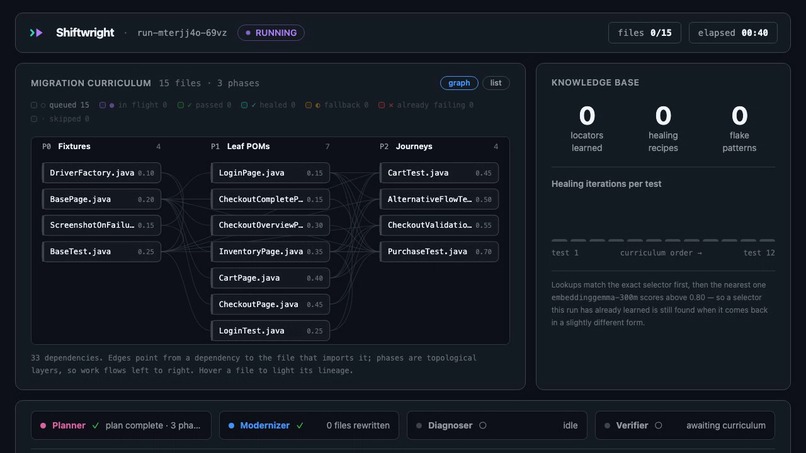Open the Modernizer agent card

[309, 425]
